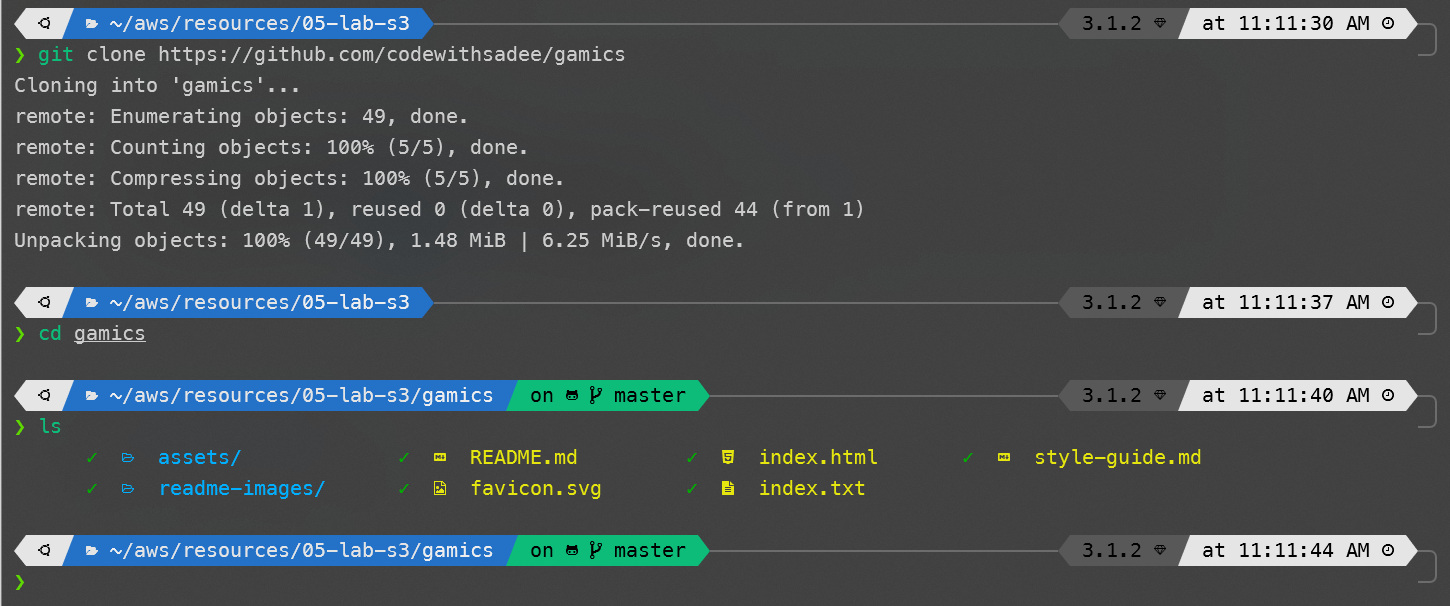Click the 3.1.2 version in the 11:11:37 prompt
Viewport: 1450px width, 606px height.
(x=1112, y=302)
